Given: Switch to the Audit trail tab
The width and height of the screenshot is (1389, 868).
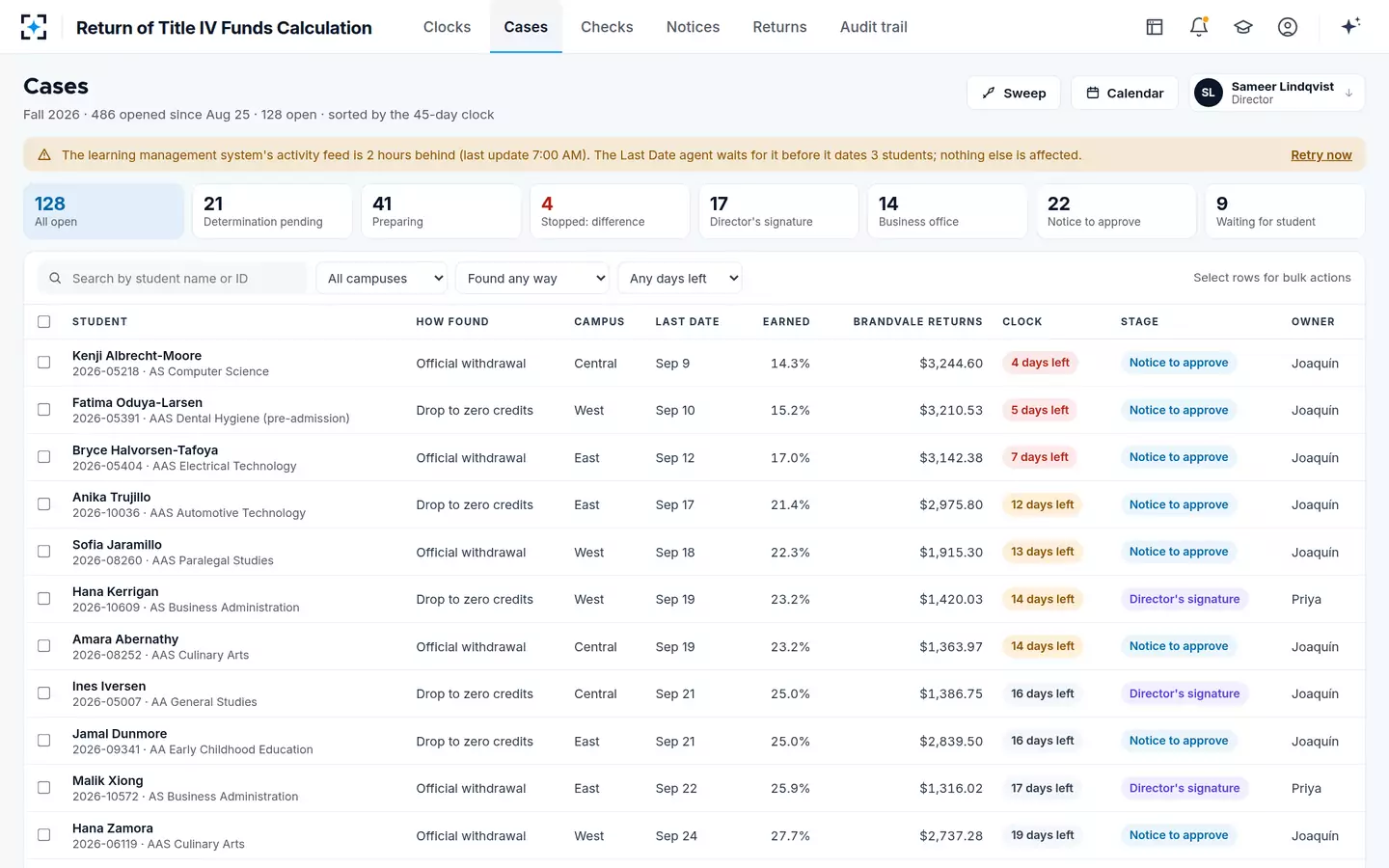Looking at the screenshot, I should [873, 27].
